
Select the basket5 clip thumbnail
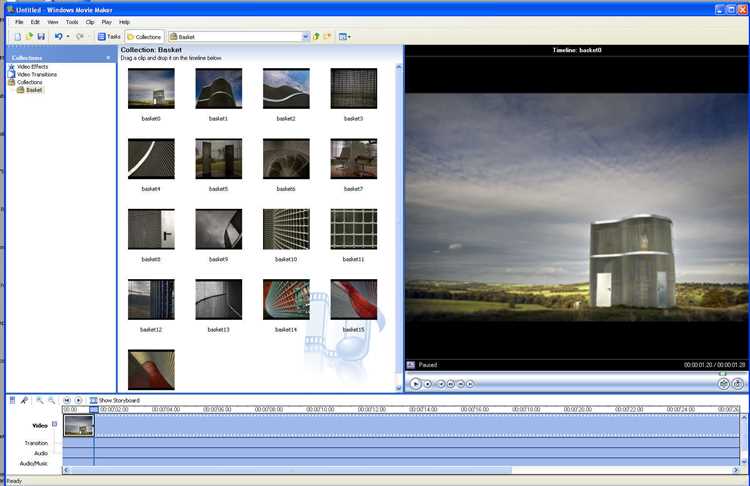219,159
